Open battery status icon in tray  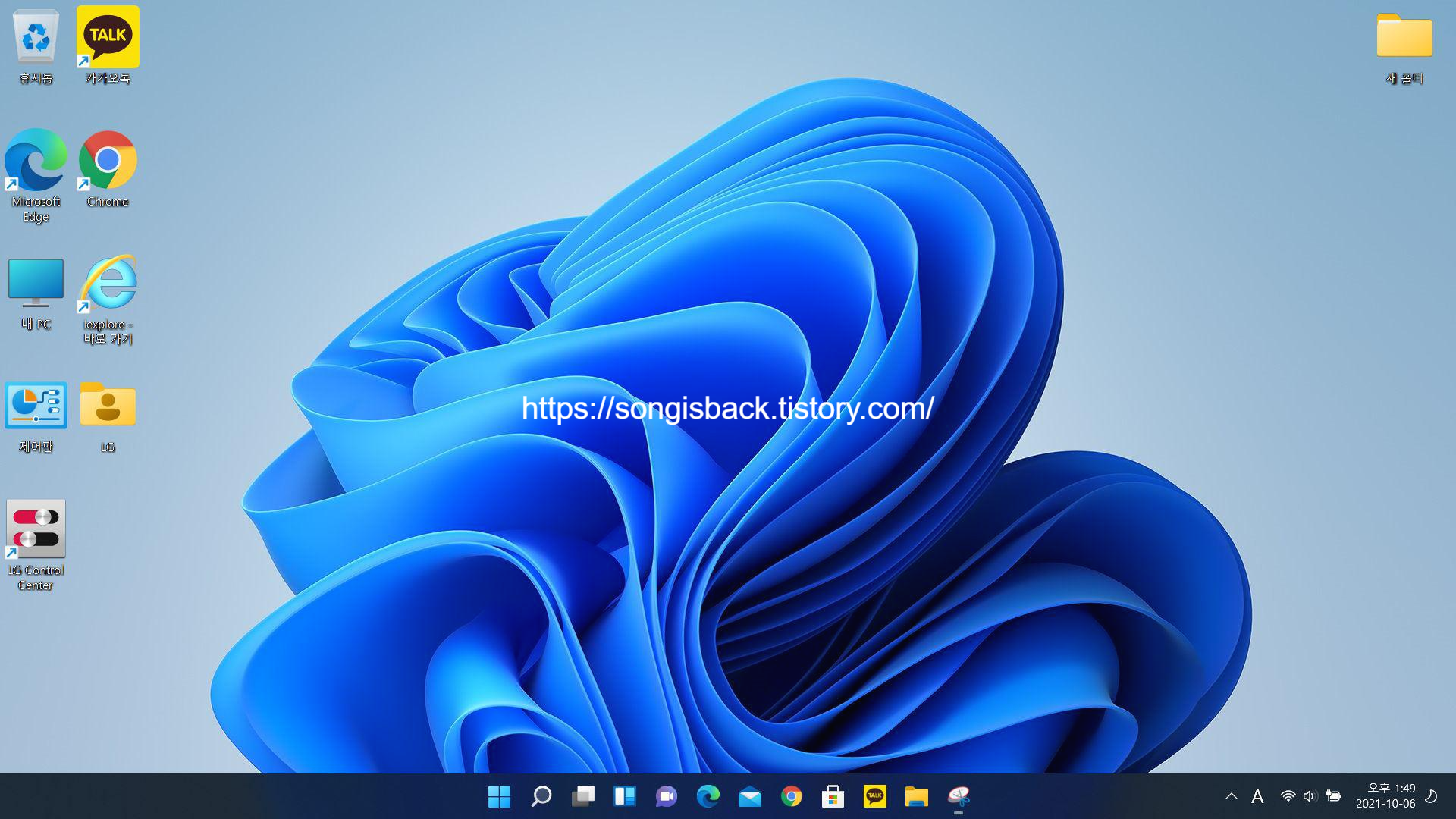(x=1333, y=796)
